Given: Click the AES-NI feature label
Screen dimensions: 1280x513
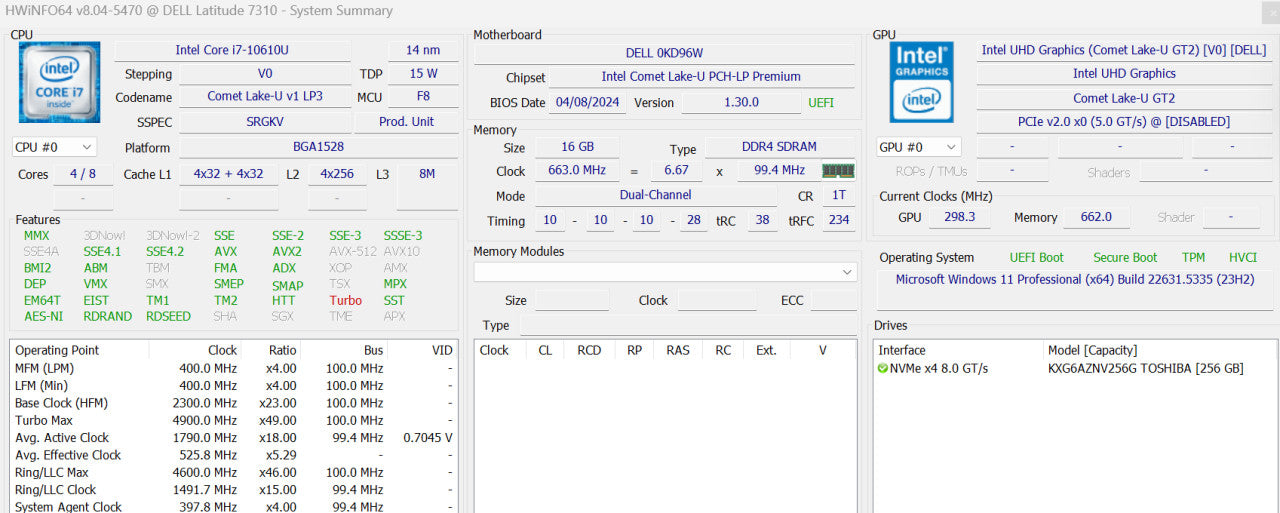Looking at the screenshot, I should coord(43,316).
